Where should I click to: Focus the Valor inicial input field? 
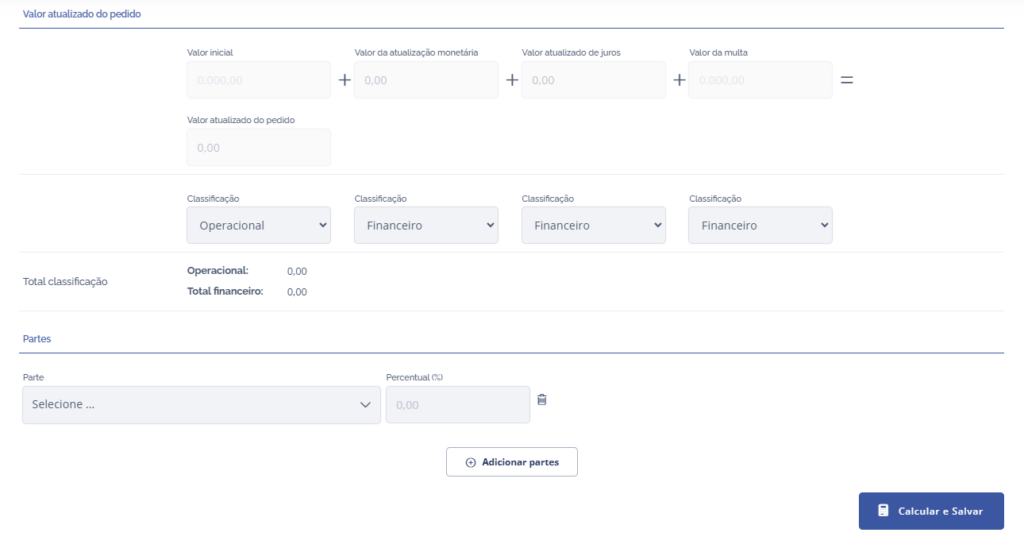[258, 80]
